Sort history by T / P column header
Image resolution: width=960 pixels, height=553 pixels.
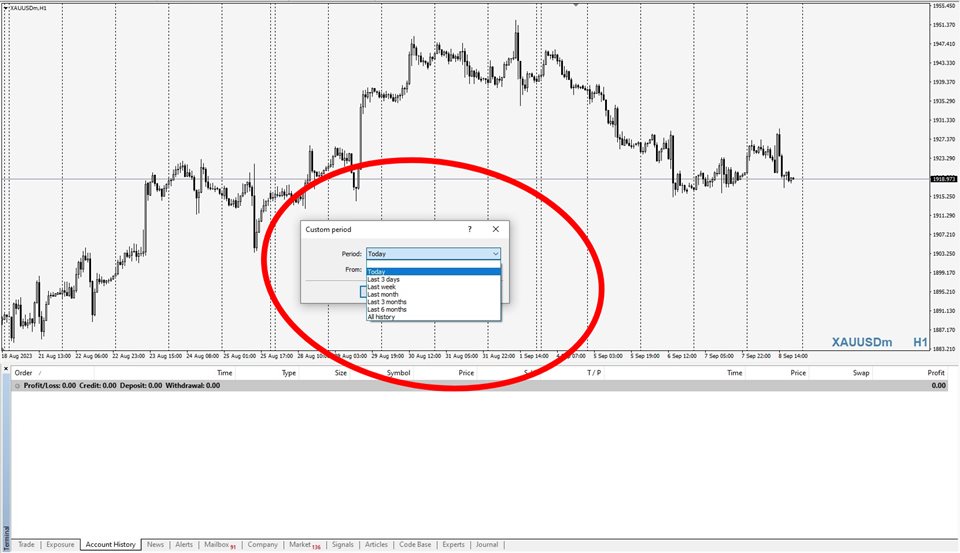pyautogui.click(x=594, y=372)
